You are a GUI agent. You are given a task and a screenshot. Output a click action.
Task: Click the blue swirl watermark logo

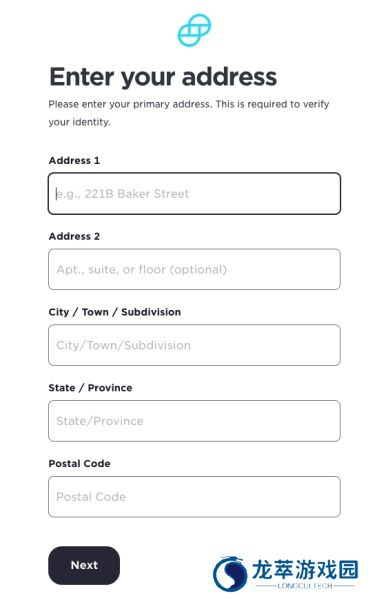(x=229, y=574)
